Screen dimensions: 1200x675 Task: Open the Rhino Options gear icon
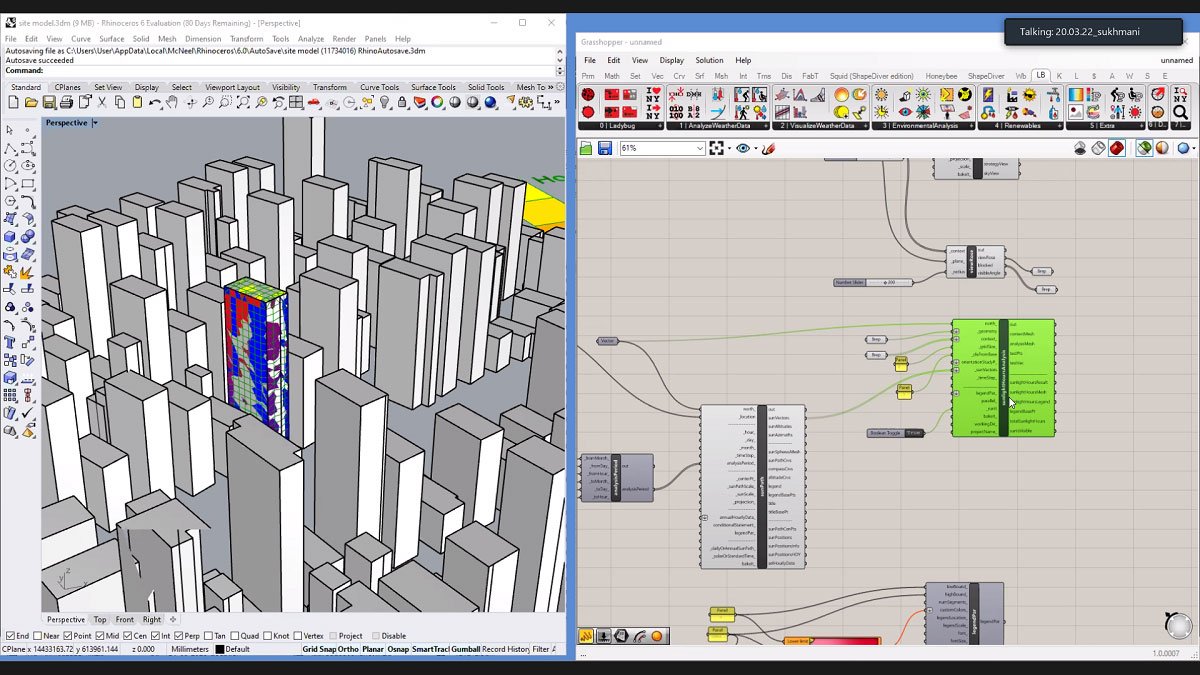click(524, 102)
